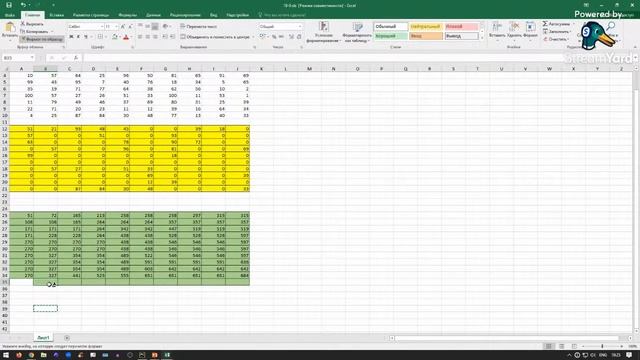Viewport: 640px width, 360px height.
Task: Click the Decrease Decimal icon
Action: tap(299, 37)
